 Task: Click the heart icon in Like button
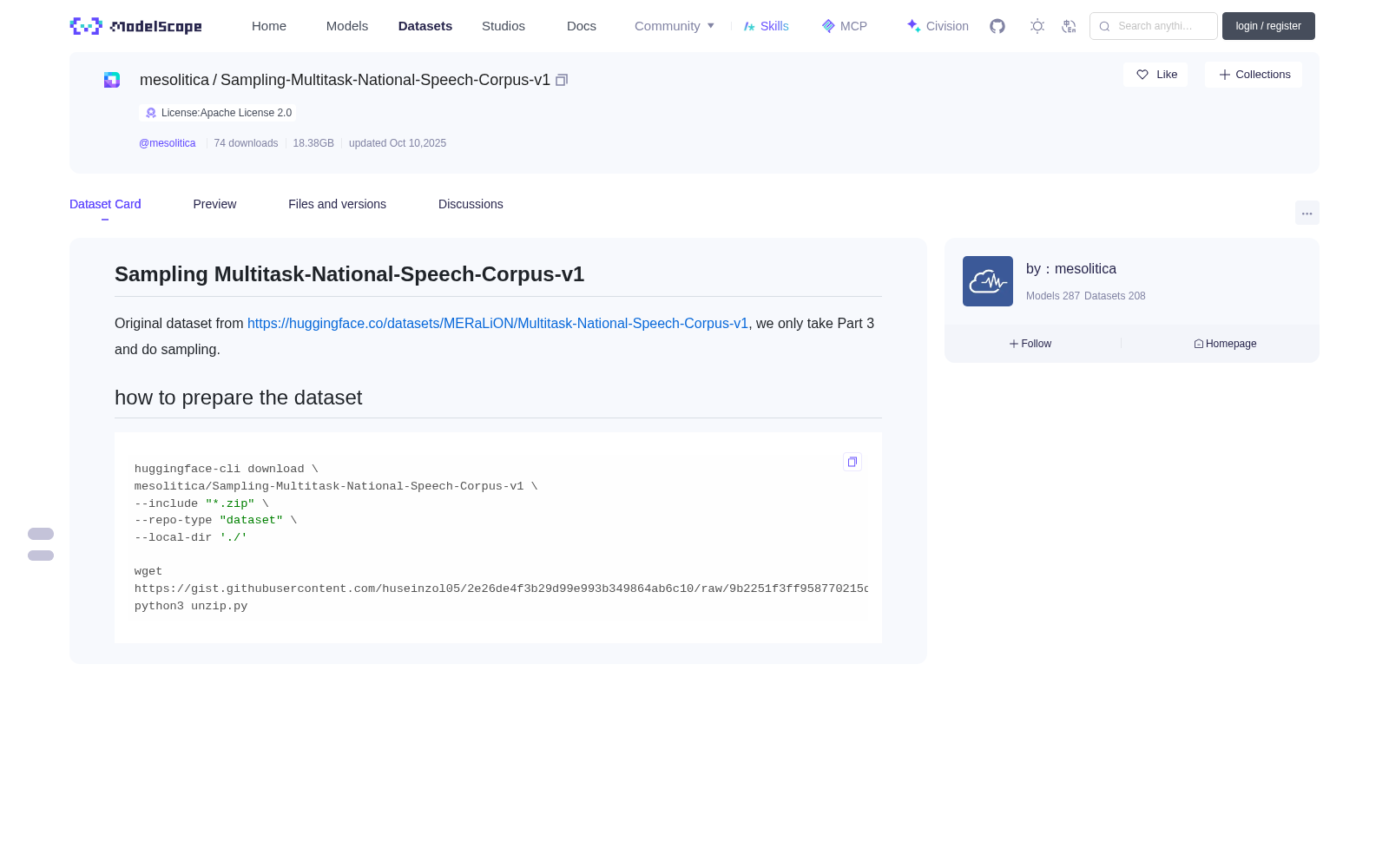[x=1142, y=75]
